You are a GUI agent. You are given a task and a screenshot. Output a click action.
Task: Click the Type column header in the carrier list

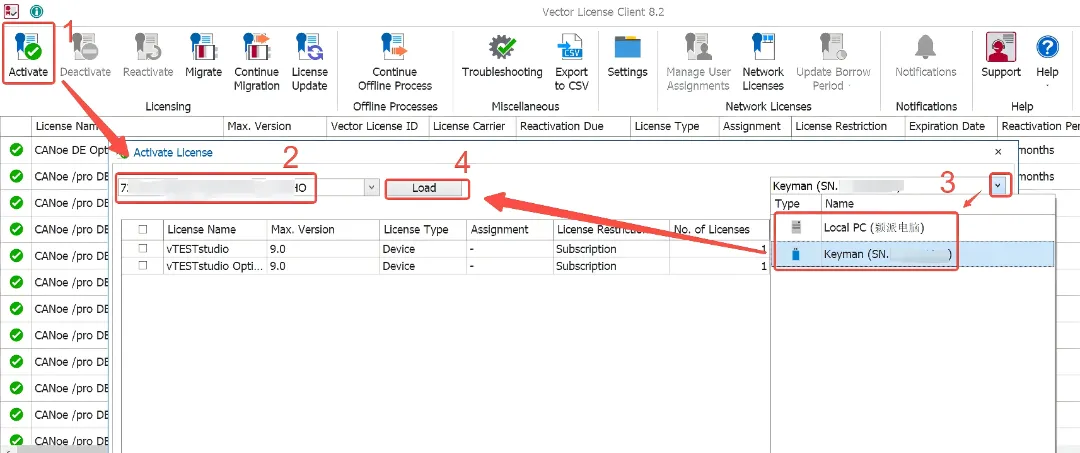pyautogui.click(x=796, y=204)
